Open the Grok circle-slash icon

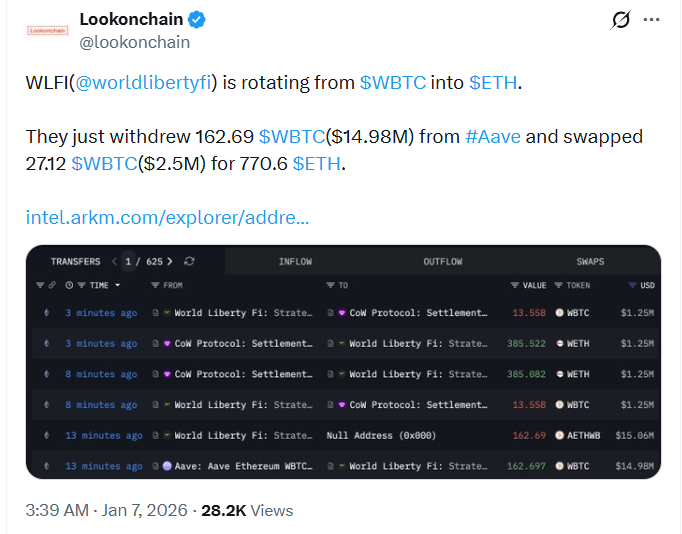pos(620,19)
